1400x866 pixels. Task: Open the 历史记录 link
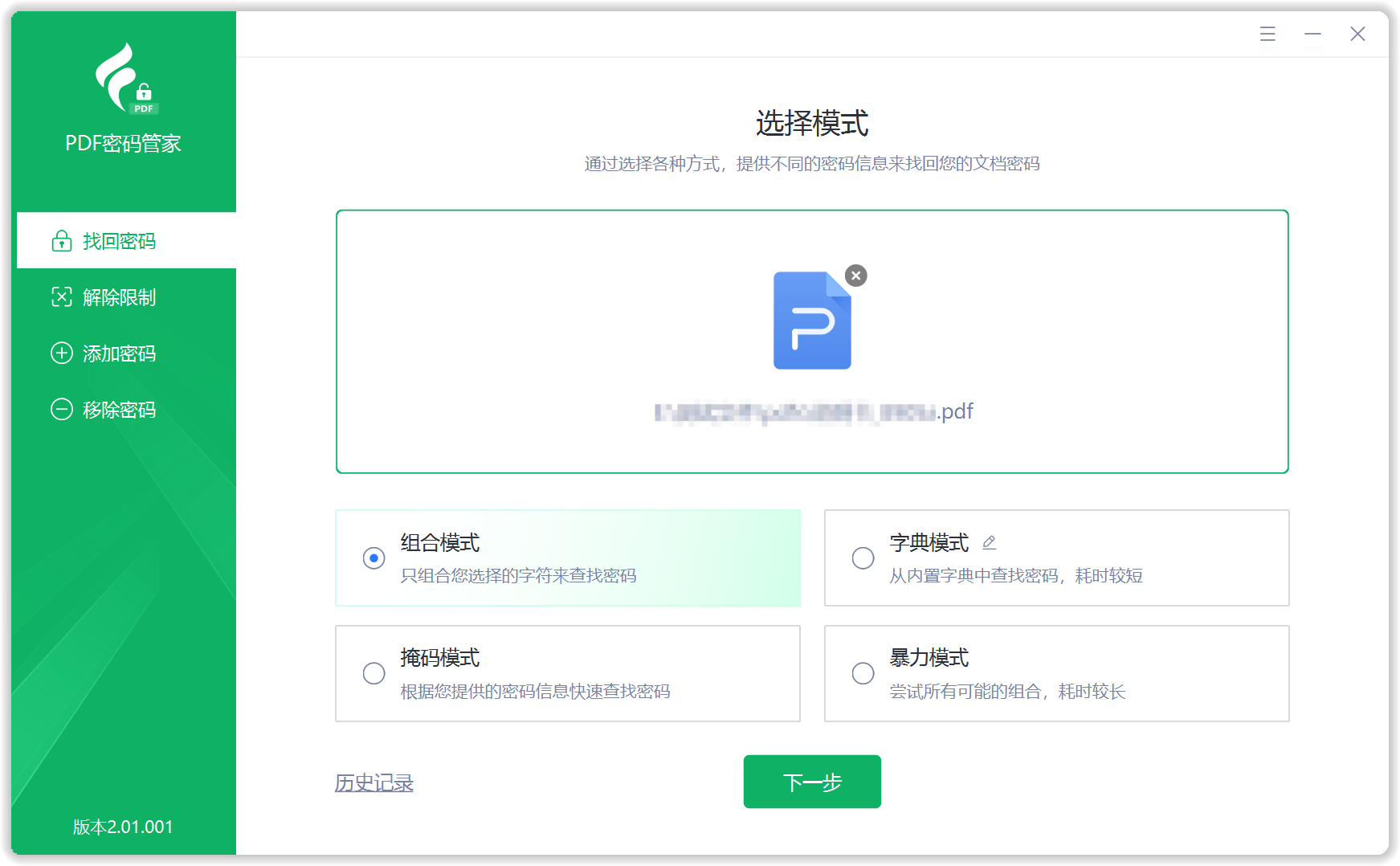coord(374,782)
